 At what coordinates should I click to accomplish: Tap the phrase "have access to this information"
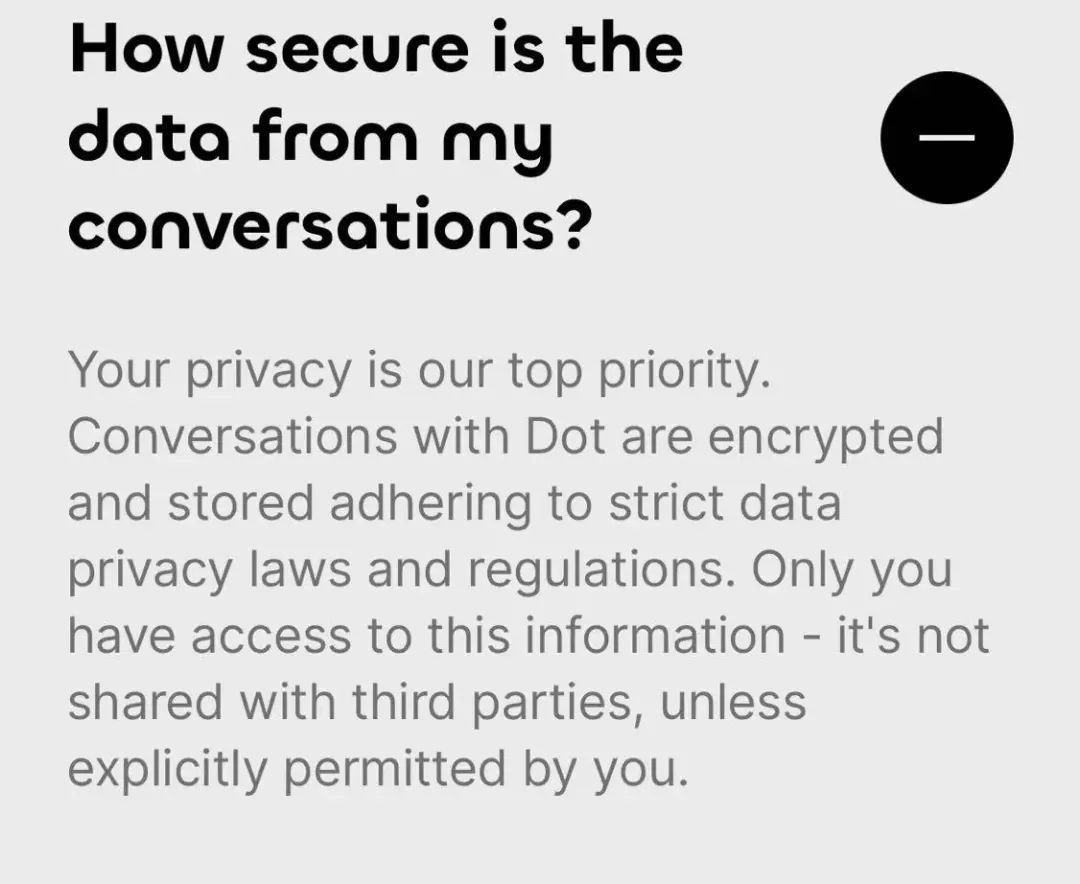[426, 635]
